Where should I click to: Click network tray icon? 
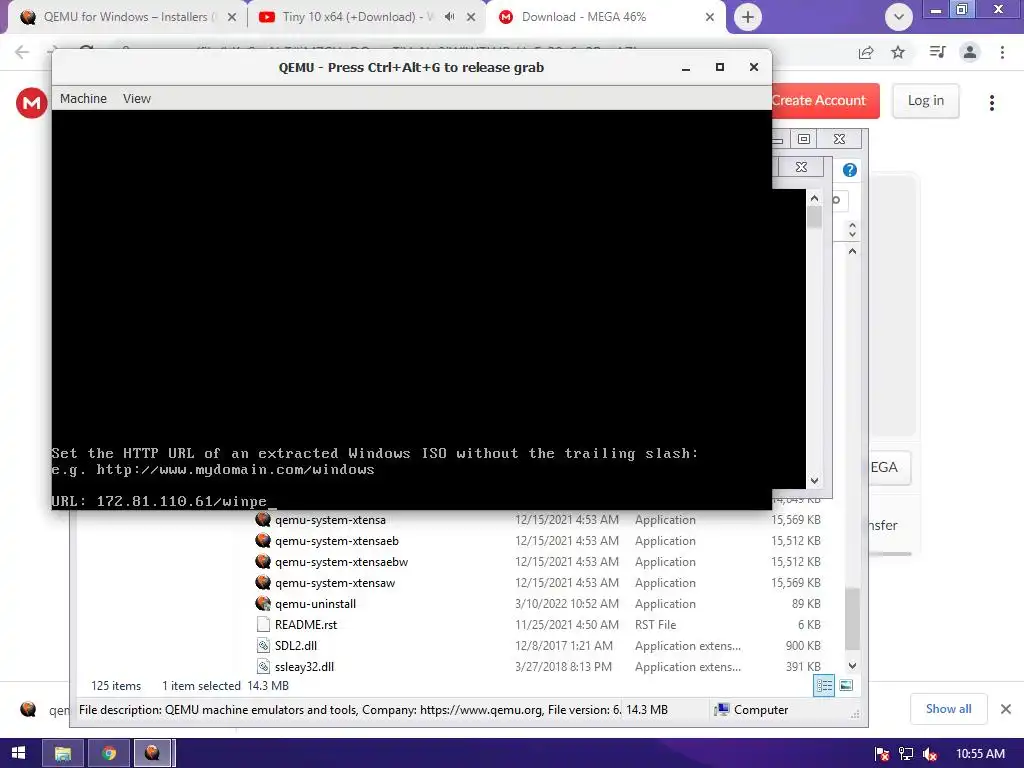click(x=906, y=754)
